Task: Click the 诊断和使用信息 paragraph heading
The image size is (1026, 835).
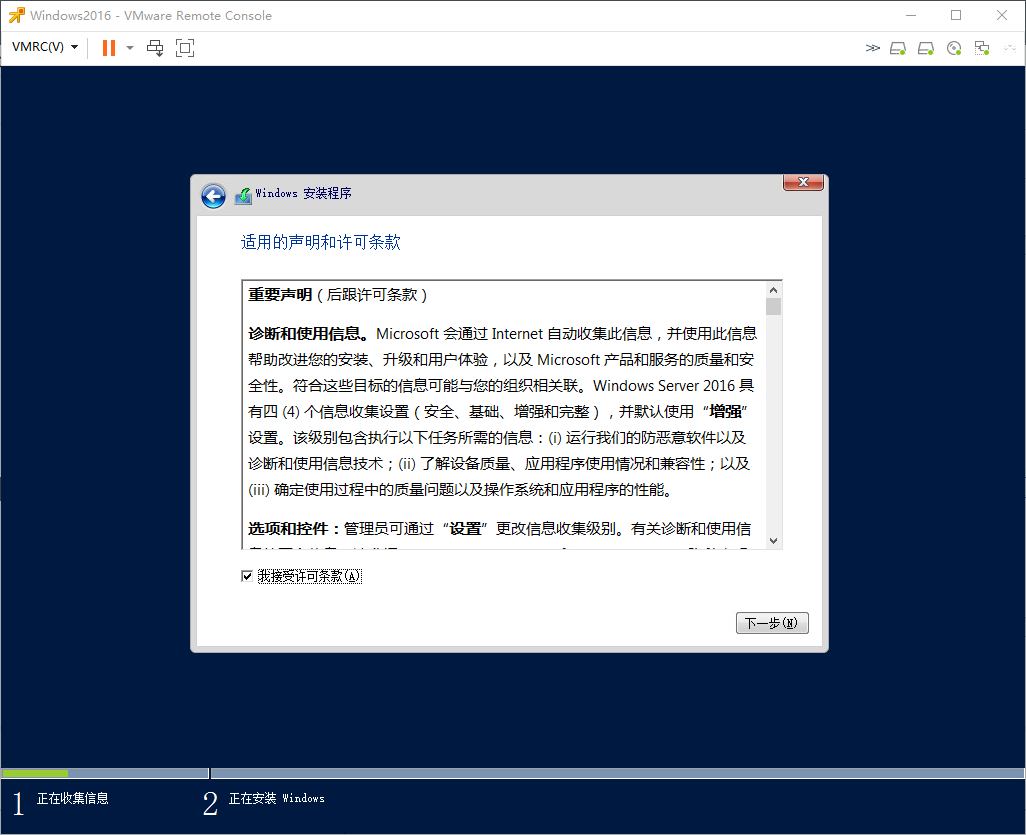Action: click(307, 334)
